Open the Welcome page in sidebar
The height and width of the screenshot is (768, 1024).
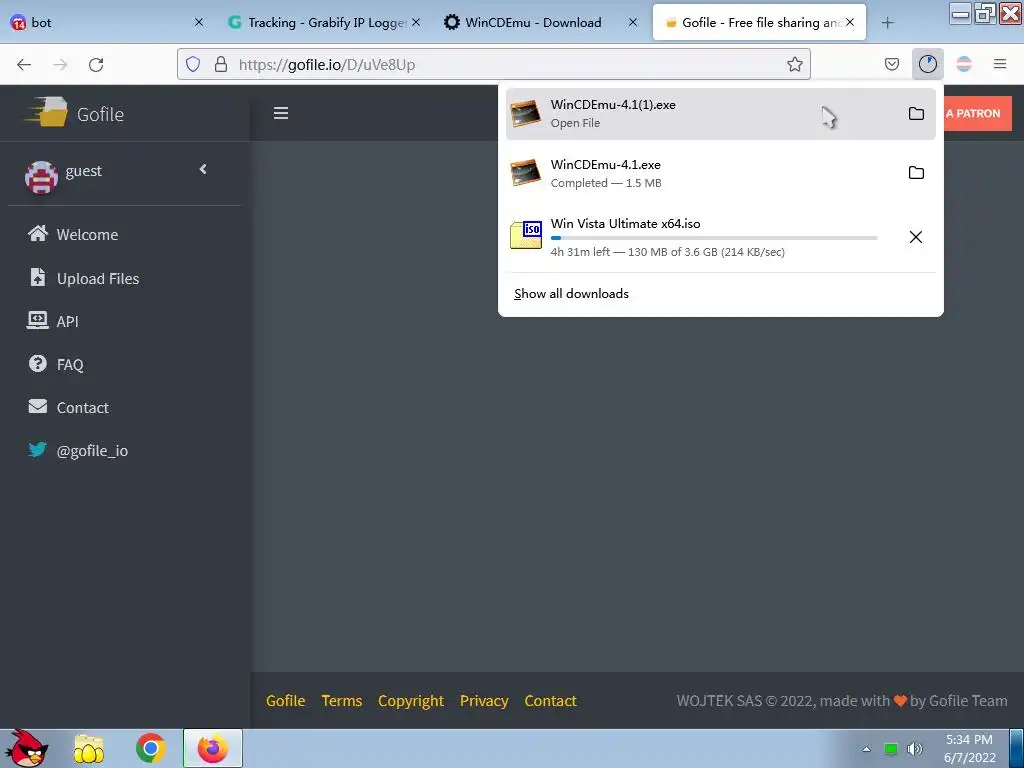[x=87, y=234]
